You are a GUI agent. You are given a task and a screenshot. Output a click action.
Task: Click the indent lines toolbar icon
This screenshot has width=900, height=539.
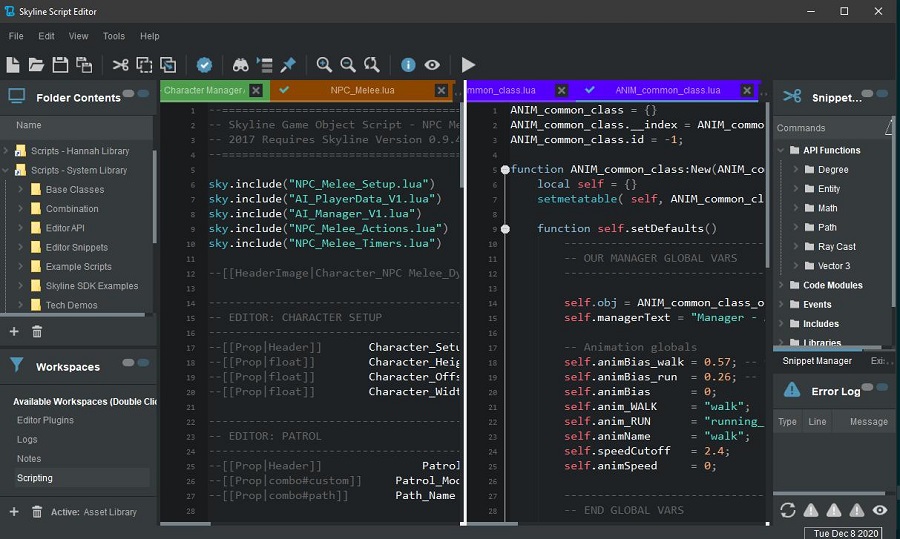pos(265,65)
